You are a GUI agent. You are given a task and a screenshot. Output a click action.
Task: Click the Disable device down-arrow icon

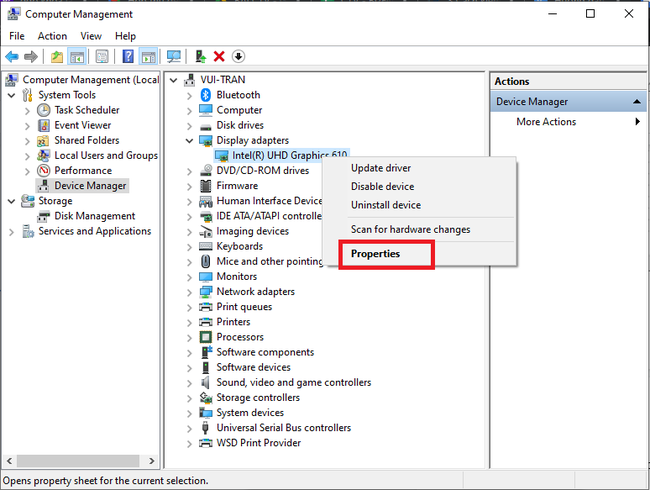pos(238,56)
